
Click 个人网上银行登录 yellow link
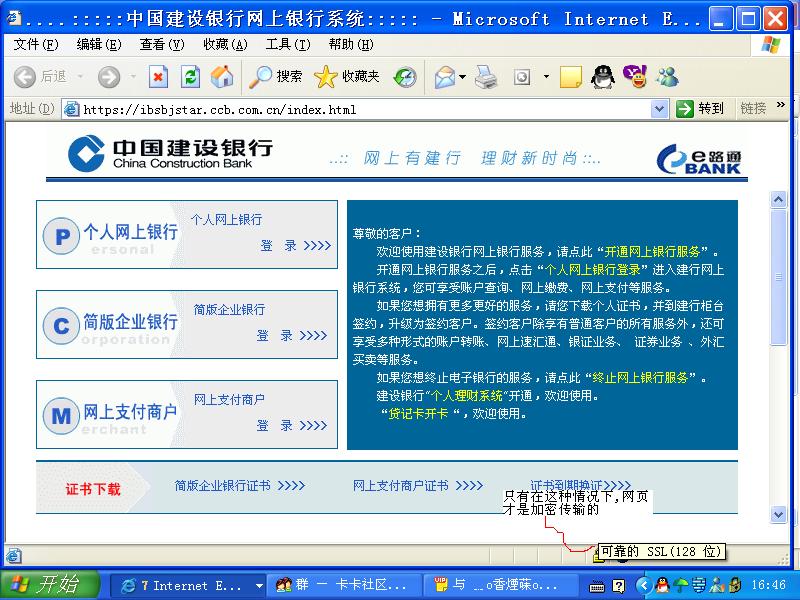click(593, 269)
